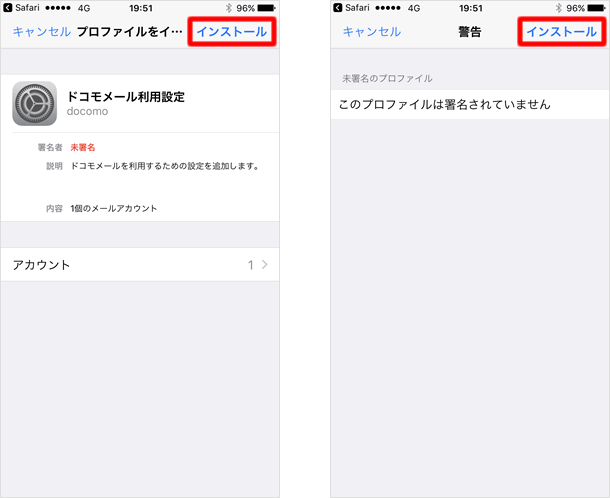Screen dimensions: 610x498
Task: Tap the 警告 title
Action: click(470, 32)
